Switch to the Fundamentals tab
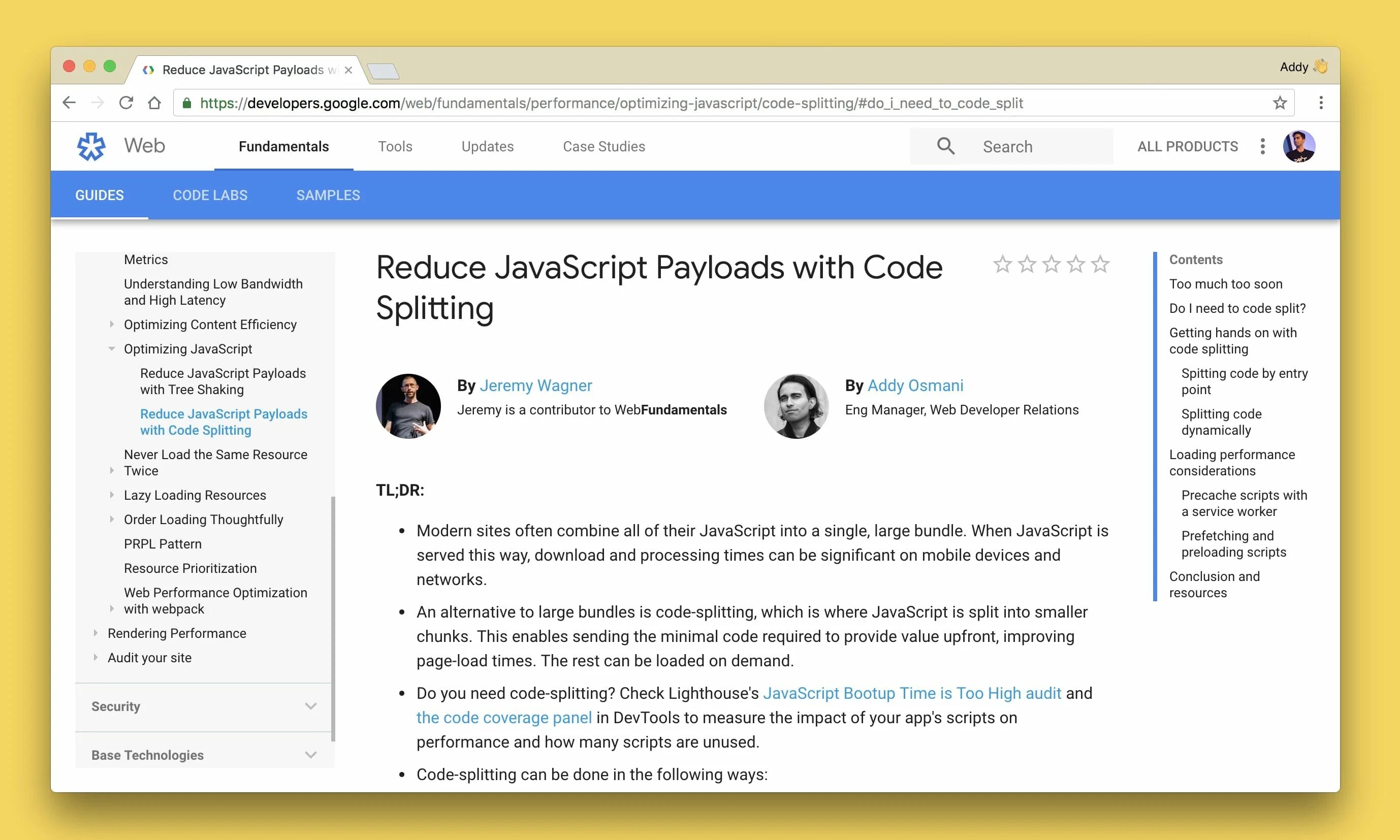The height and width of the screenshot is (840, 1400). click(x=283, y=146)
